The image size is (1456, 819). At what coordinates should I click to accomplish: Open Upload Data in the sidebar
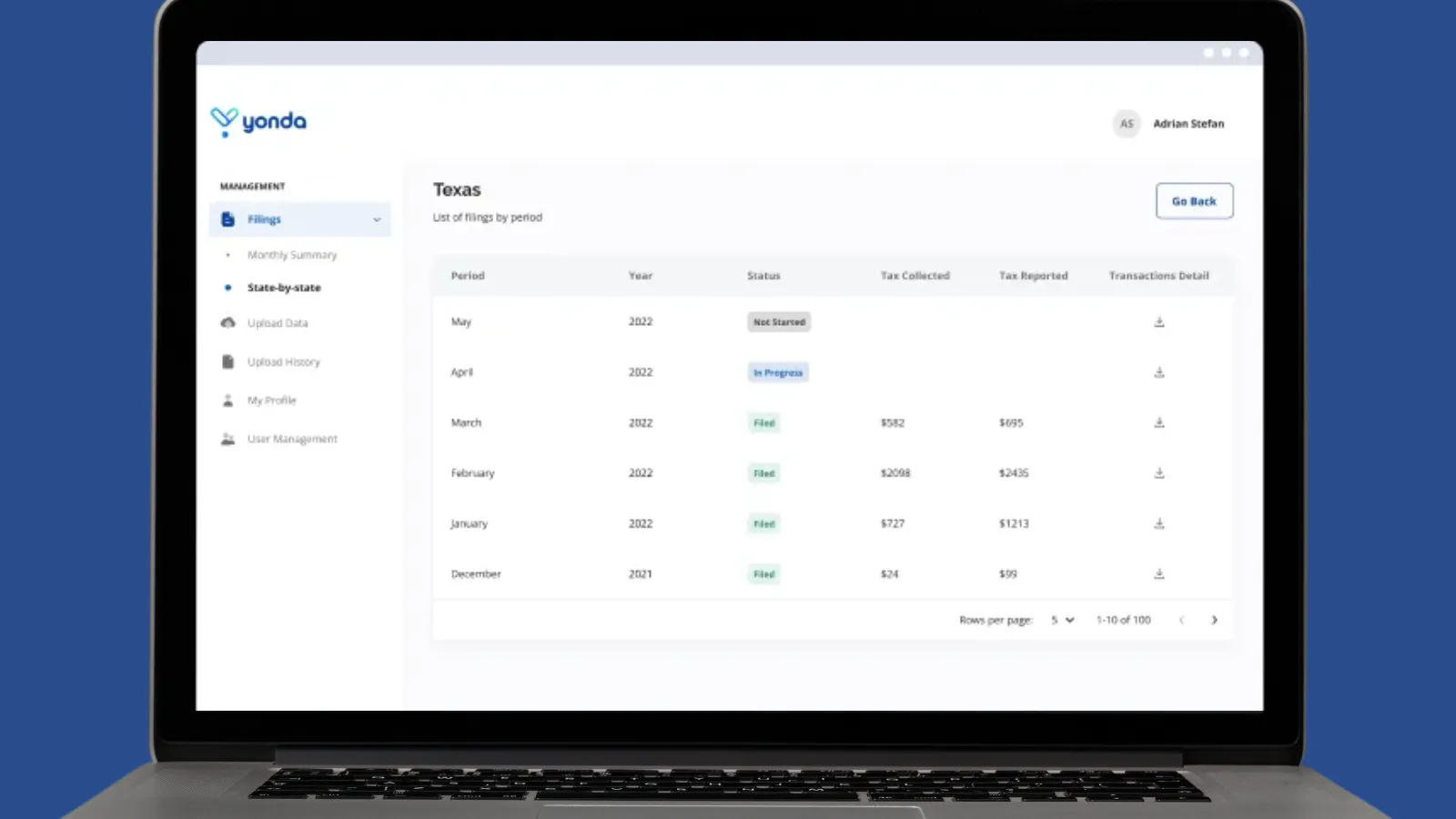pos(278,323)
